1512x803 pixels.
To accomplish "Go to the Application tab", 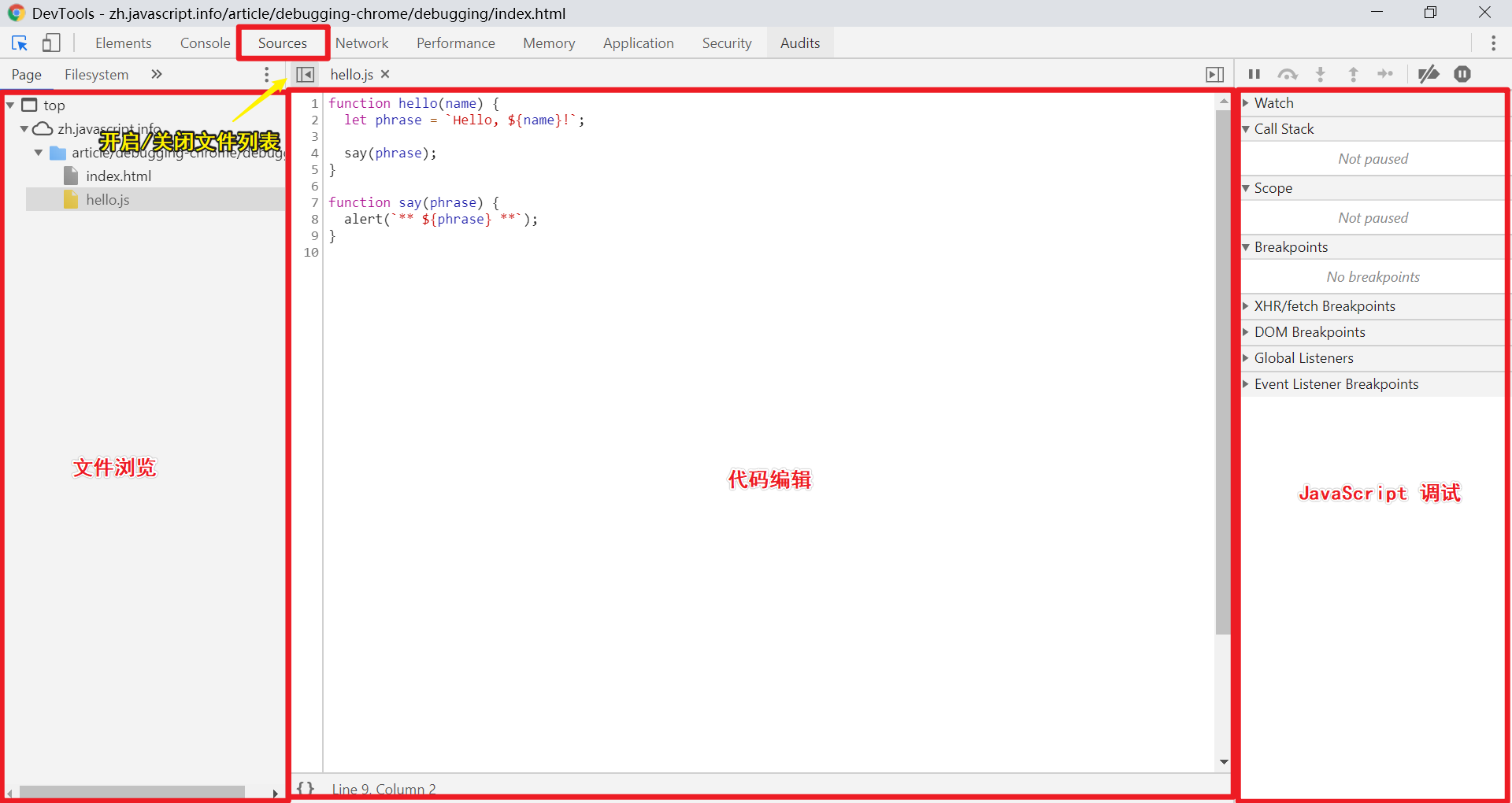I will click(x=639, y=43).
